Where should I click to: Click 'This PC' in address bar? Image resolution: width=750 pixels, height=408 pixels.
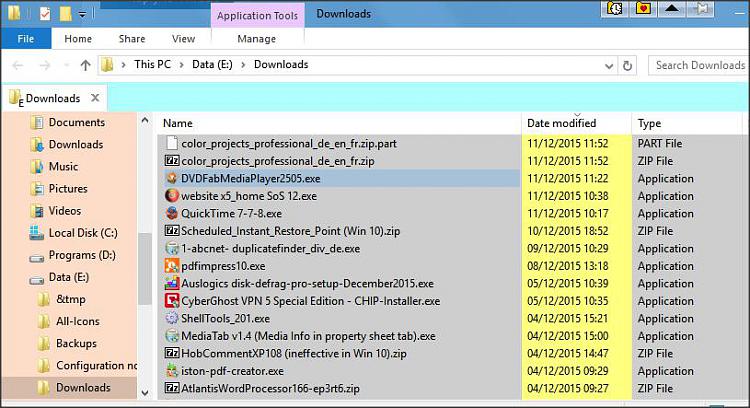click(153, 65)
